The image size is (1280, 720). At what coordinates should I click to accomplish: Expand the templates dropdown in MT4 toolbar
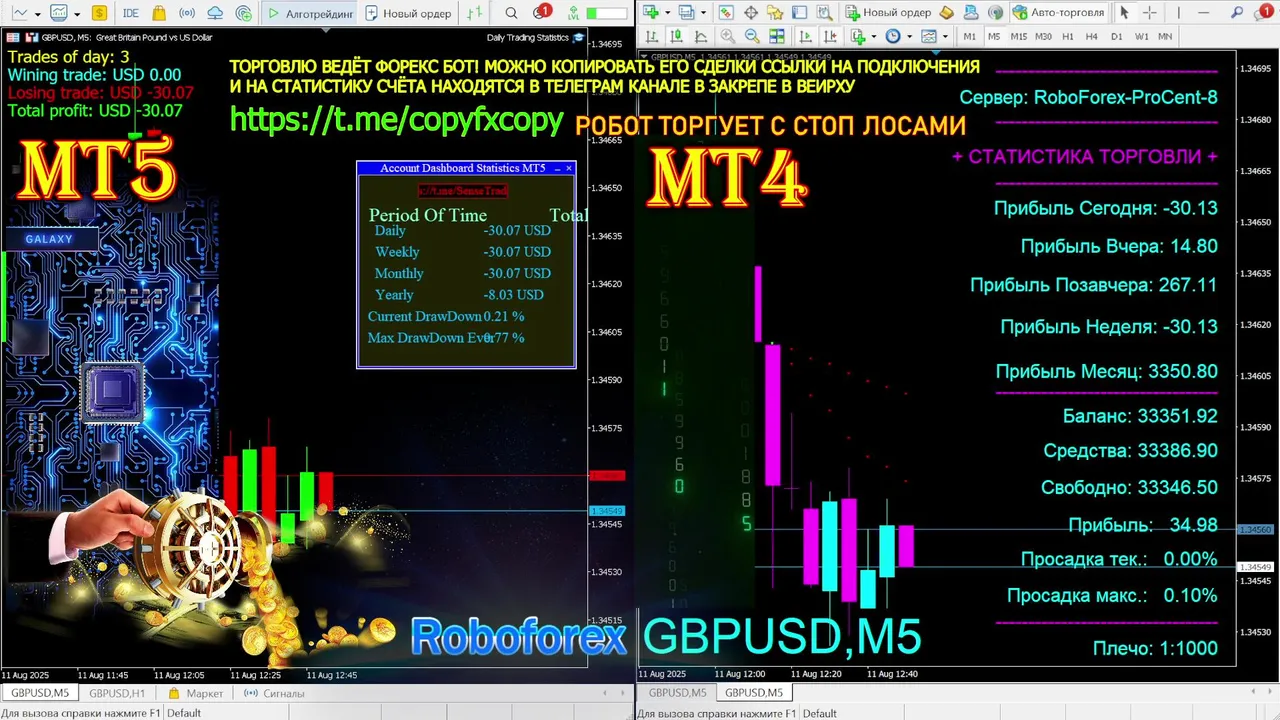tap(945, 36)
